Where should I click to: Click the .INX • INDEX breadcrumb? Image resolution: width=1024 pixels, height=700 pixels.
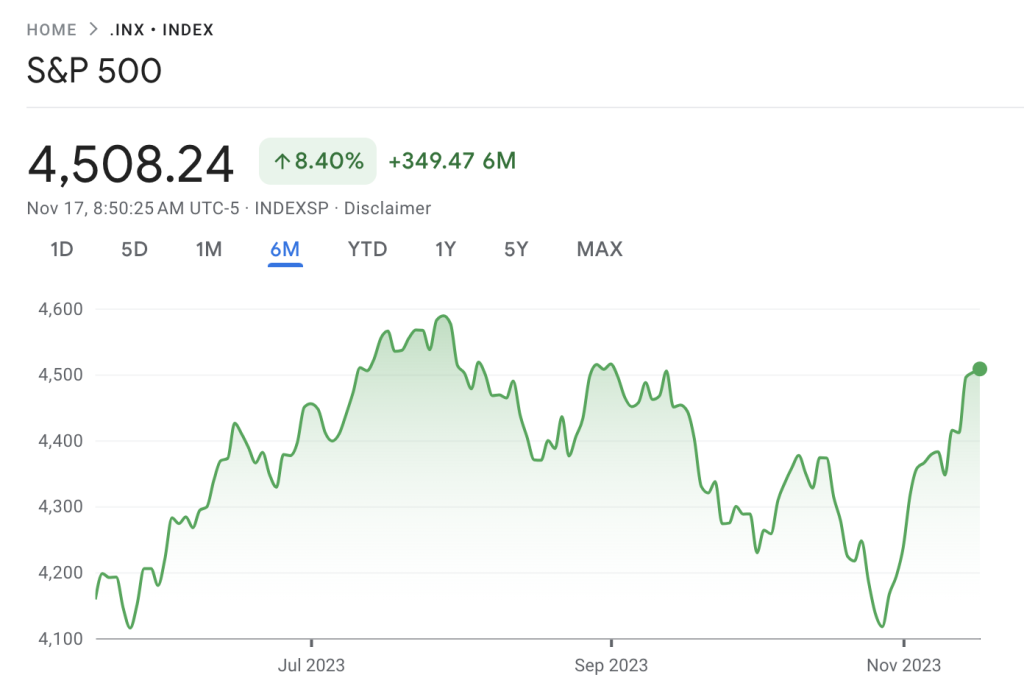pos(161,30)
